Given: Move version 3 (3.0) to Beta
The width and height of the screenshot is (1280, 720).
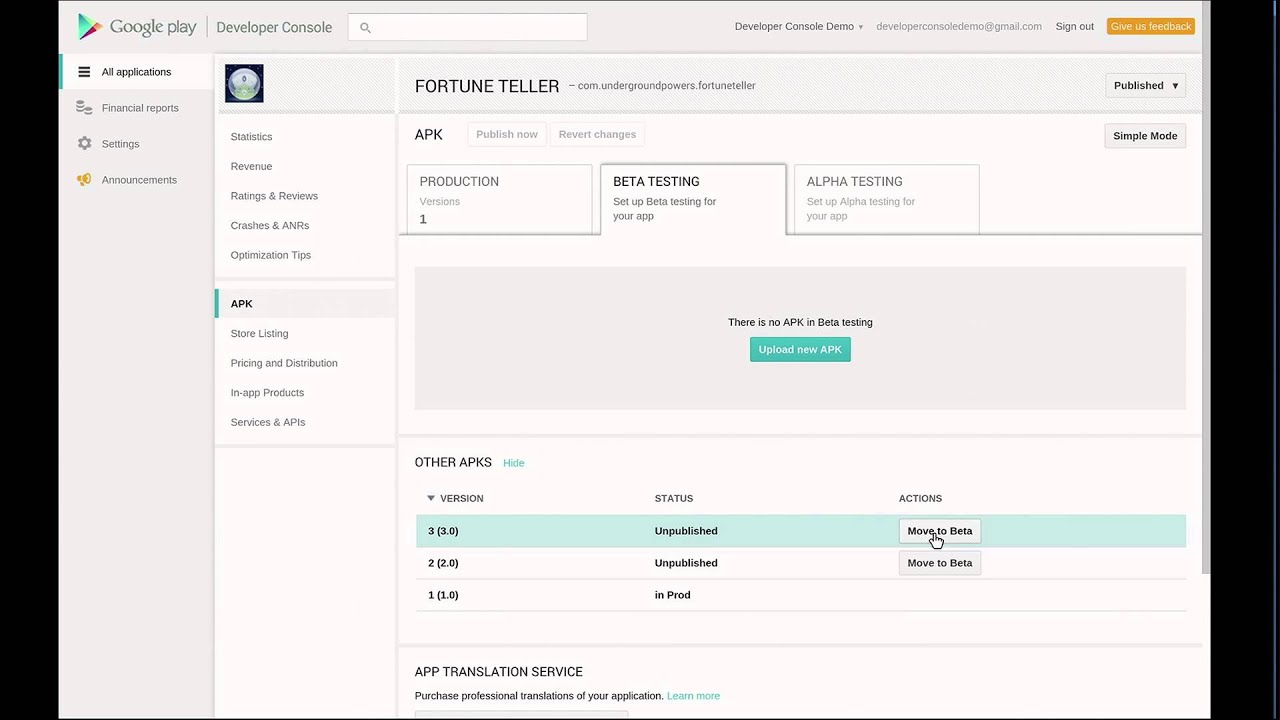Looking at the screenshot, I should tap(940, 531).
